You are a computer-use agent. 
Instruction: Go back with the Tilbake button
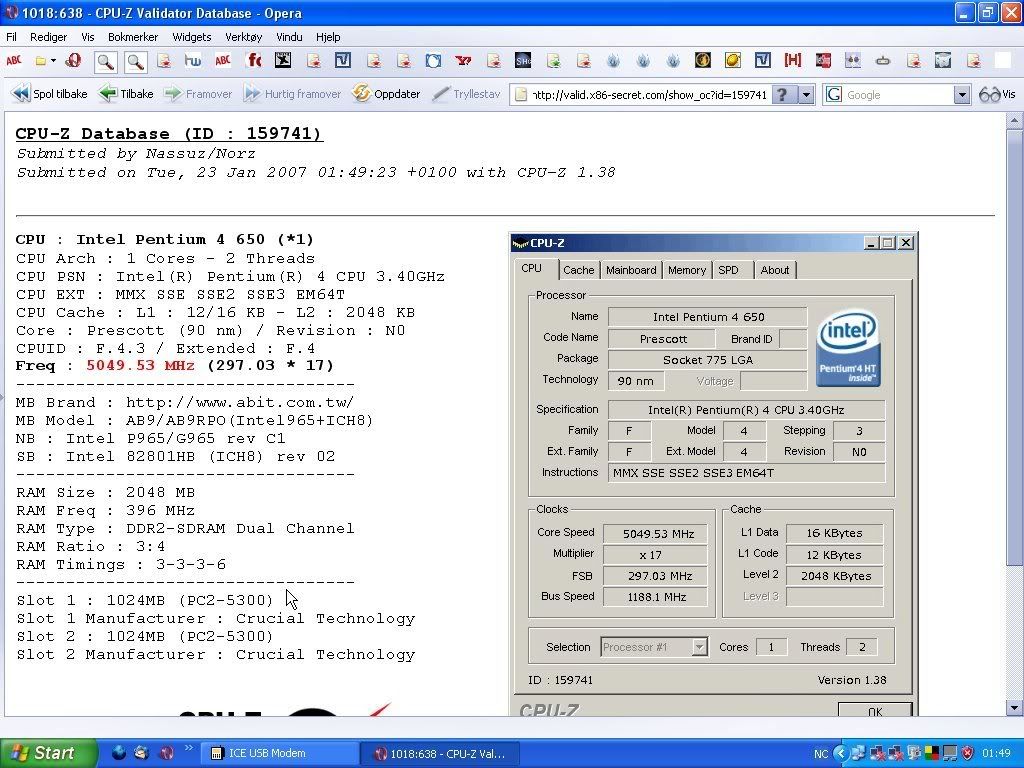[x=127, y=94]
